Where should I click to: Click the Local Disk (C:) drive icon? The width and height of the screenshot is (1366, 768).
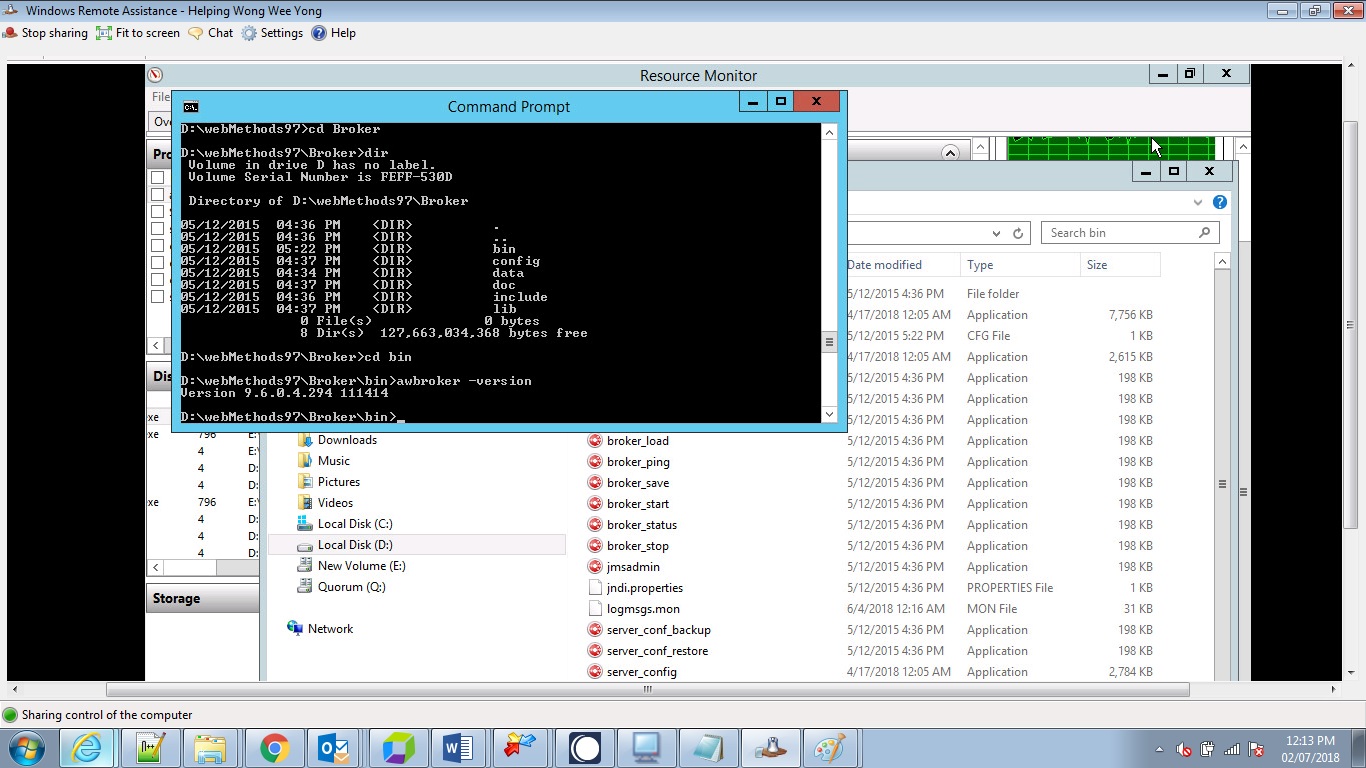tap(305, 524)
